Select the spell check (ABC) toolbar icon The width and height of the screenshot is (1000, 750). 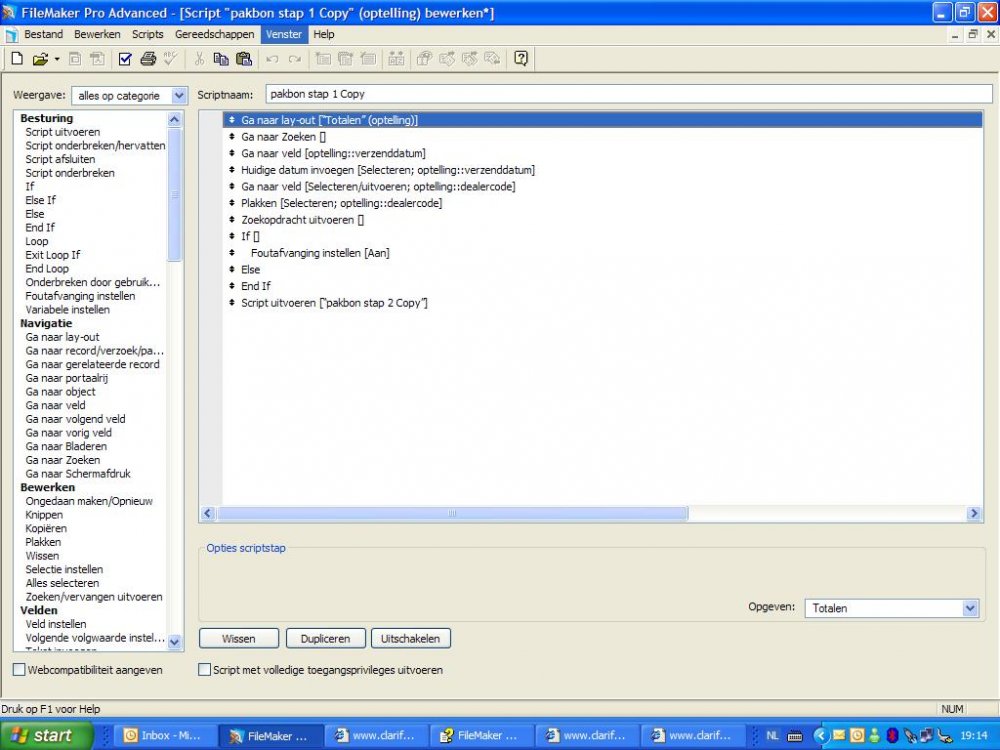tap(168, 59)
